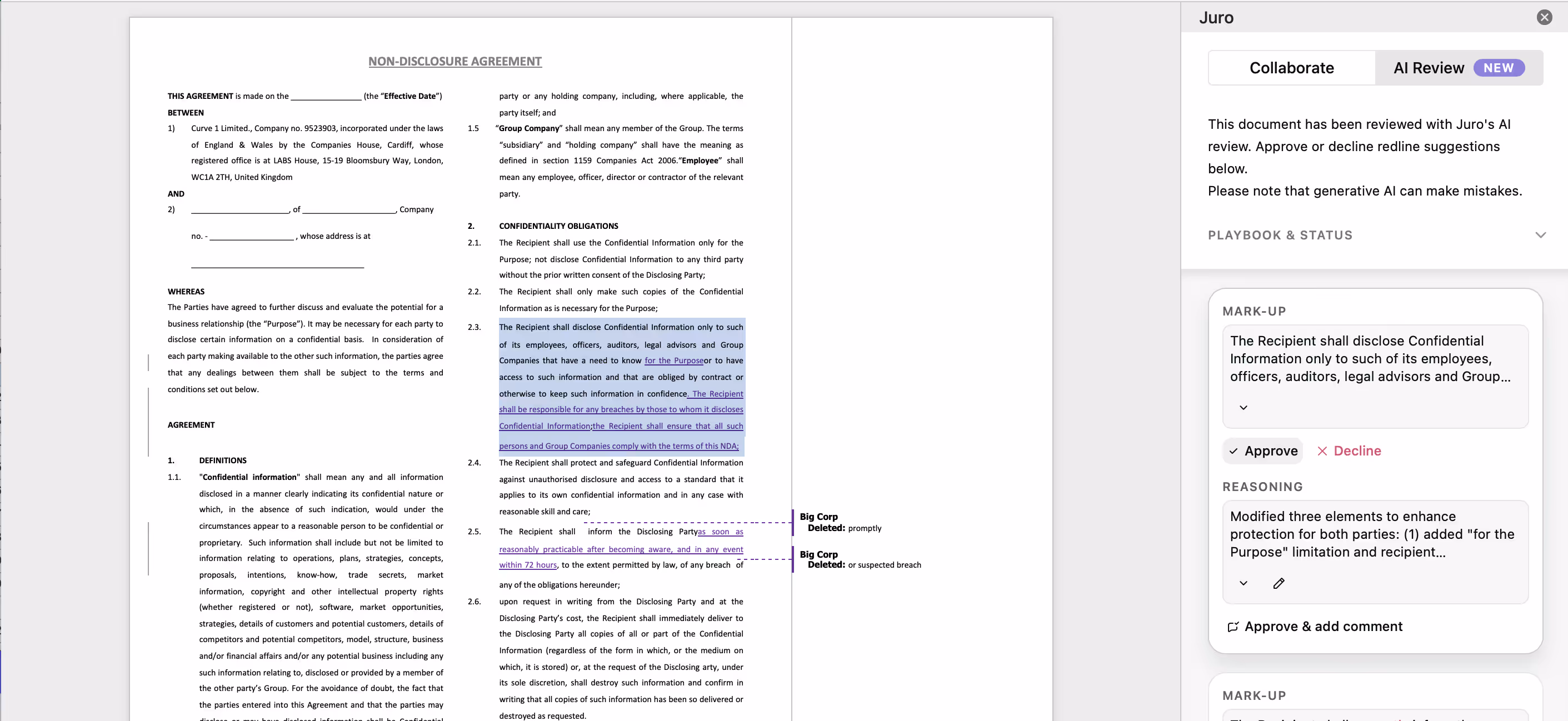Expand the Playbook & Status section
This screenshot has height=721, width=1568.
pos(1540,235)
